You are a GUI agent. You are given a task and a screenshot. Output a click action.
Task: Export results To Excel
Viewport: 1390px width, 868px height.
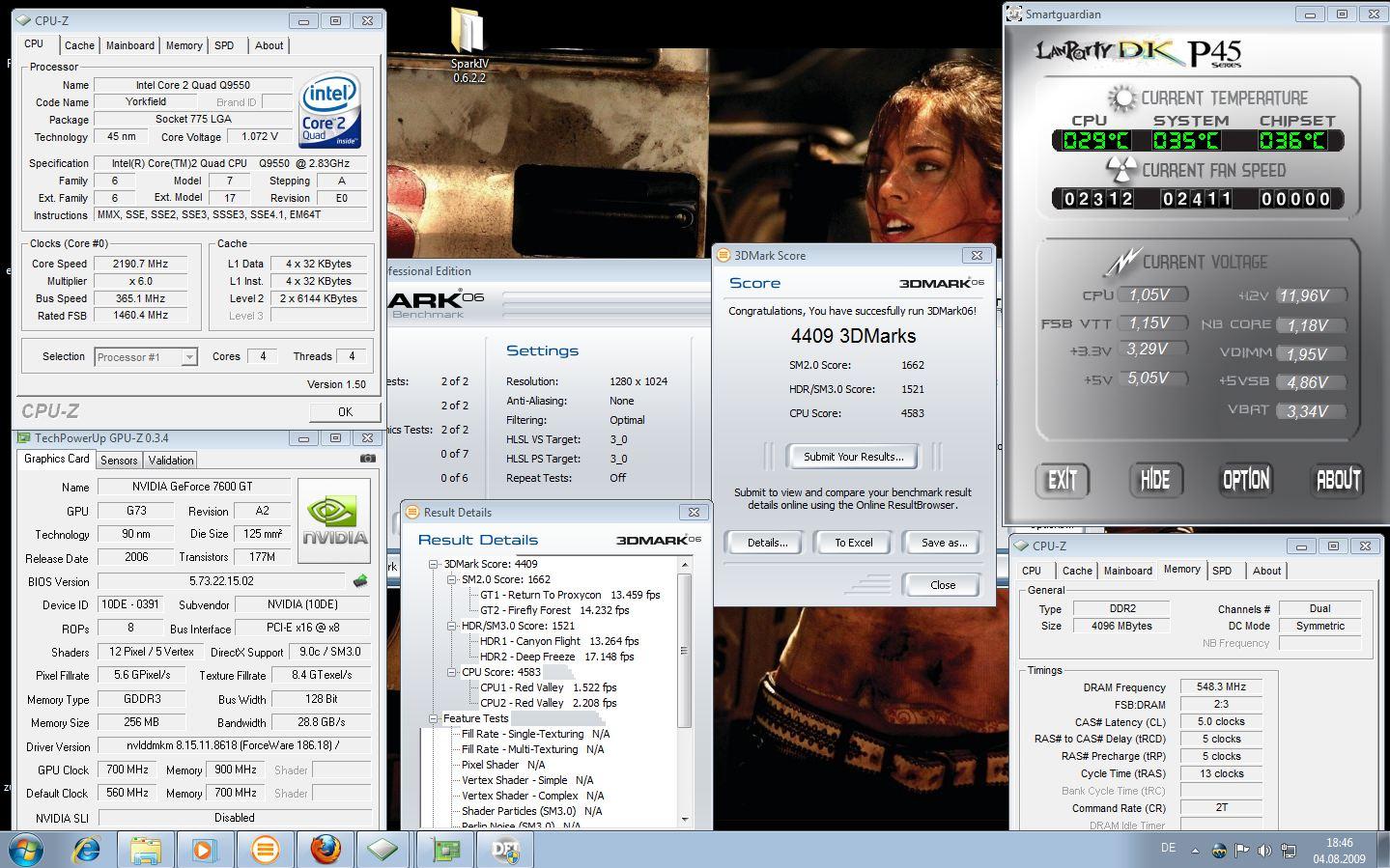(x=854, y=543)
